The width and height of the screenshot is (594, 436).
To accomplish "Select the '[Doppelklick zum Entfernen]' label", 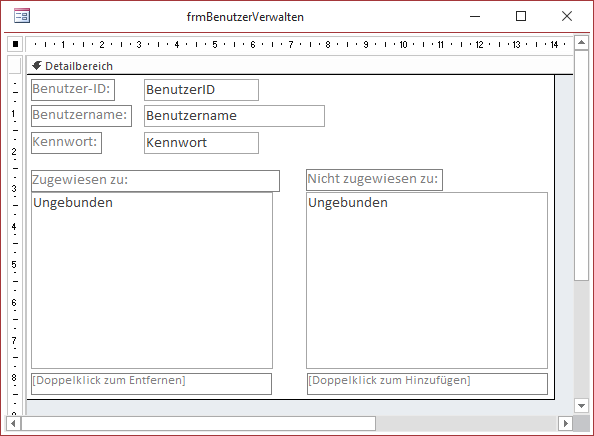I will 151,384.
